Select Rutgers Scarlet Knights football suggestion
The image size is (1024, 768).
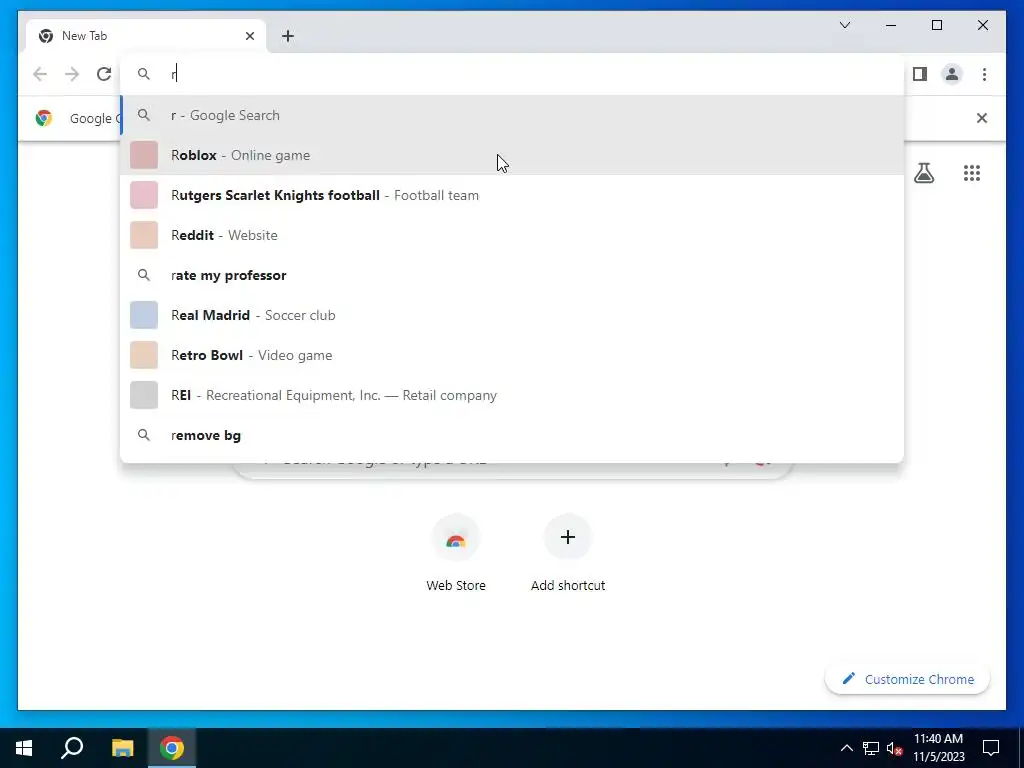[x=512, y=195]
